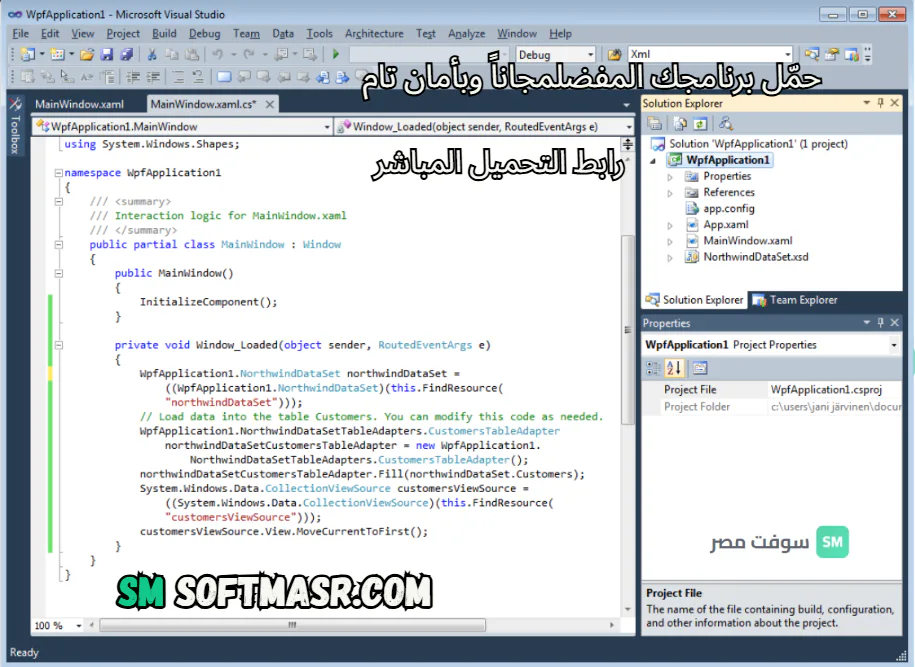
Task: Save the current file with the floppy icon
Action: pos(107,54)
